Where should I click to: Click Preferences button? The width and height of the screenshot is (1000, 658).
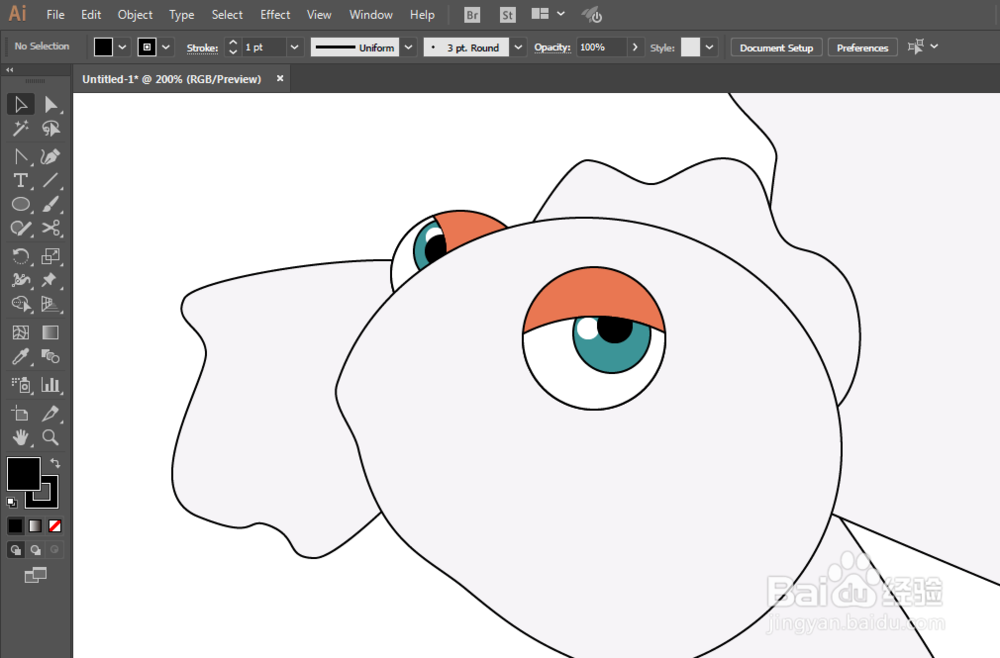[862, 48]
